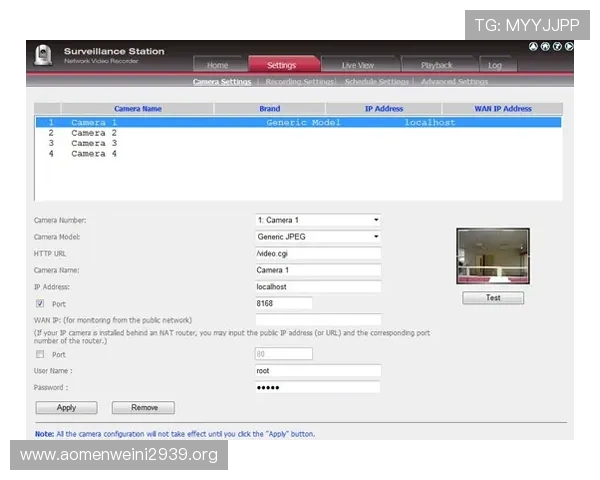The height and width of the screenshot is (480, 600).
Task: Open the Recording Settings sub-tab
Action: pyautogui.click(x=300, y=82)
